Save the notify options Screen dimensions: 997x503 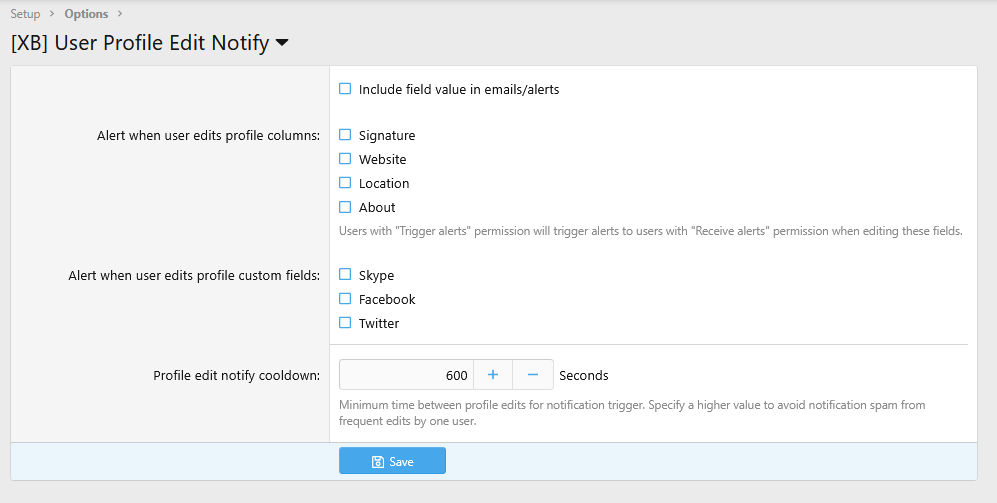click(x=392, y=461)
